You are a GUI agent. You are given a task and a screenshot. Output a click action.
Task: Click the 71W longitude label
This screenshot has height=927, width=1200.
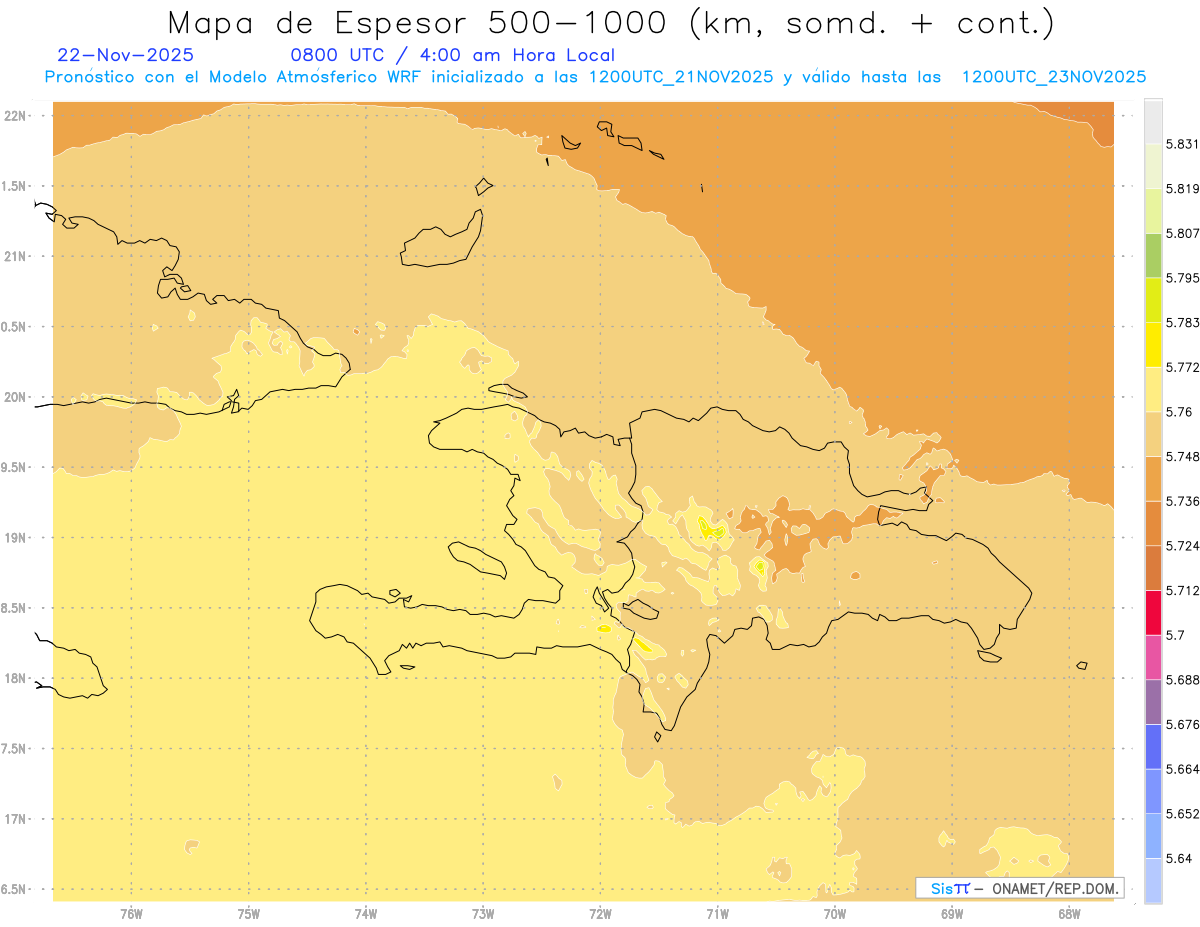click(717, 914)
